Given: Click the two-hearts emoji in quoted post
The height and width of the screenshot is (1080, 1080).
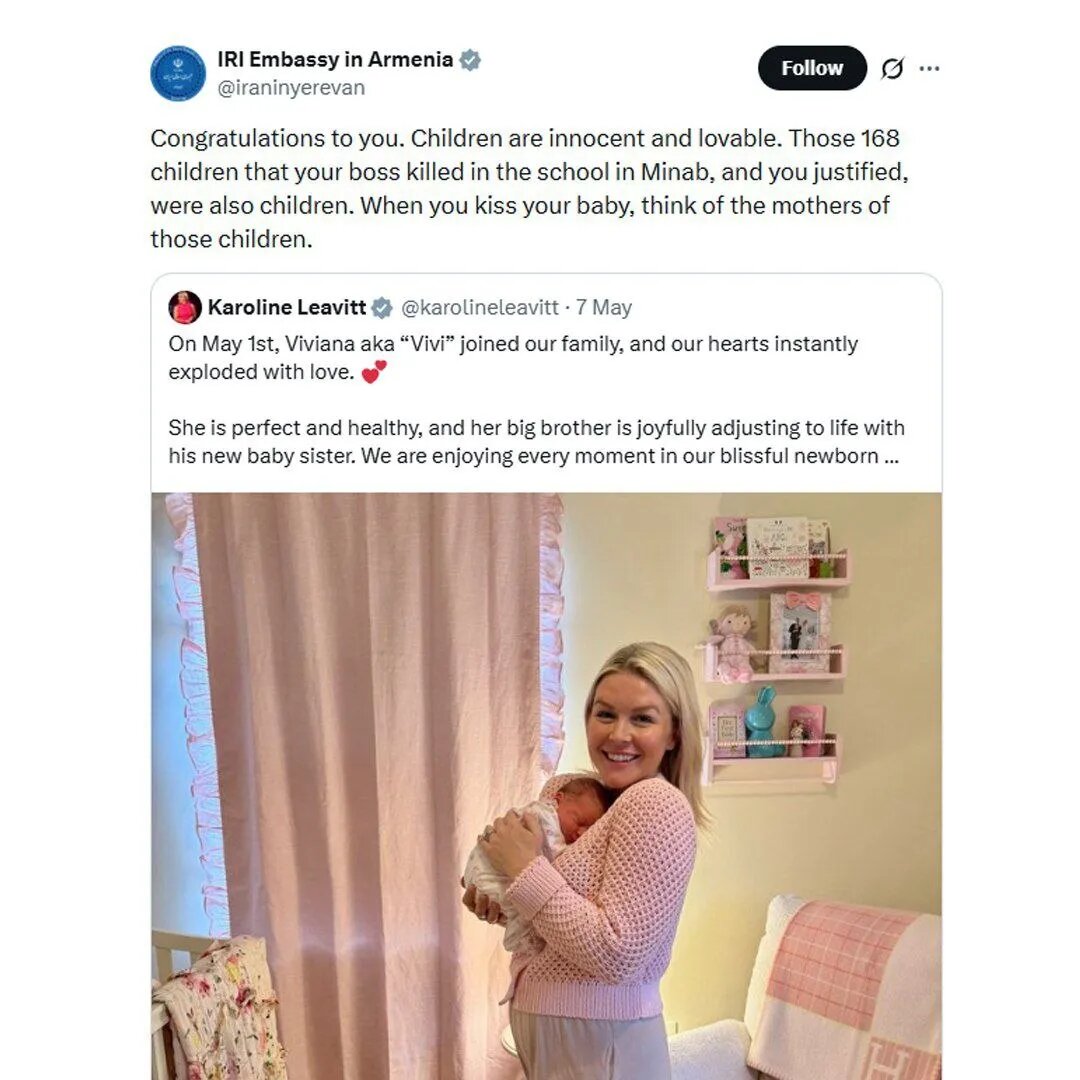Looking at the screenshot, I should click(374, 372).
